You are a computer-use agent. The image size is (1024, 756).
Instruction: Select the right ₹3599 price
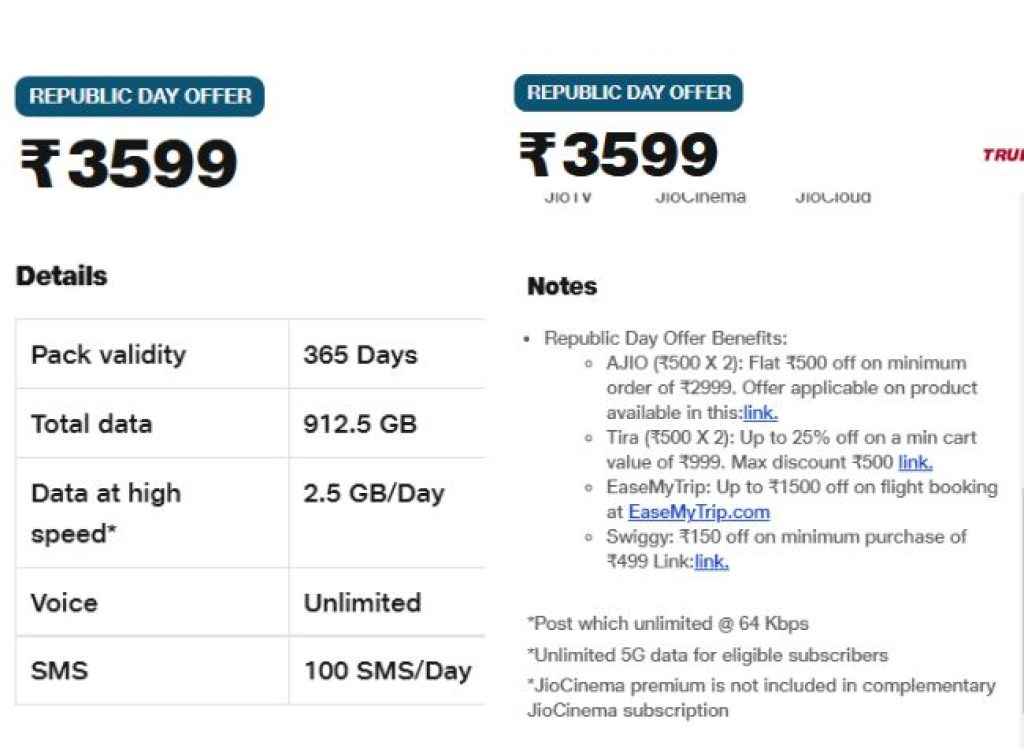coord(618,155)
